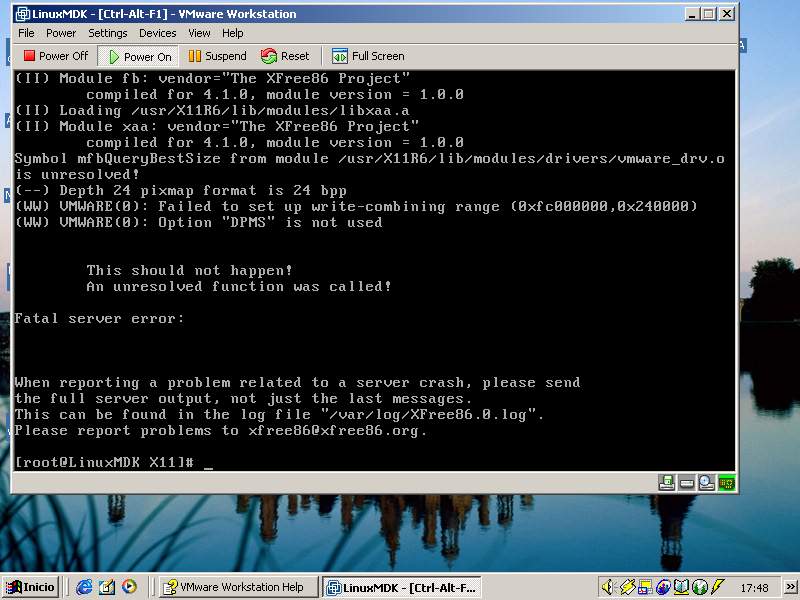The width and height of the screenshot is (800, 600).
Task: Click the green device status icon
Action: [727, 483]
